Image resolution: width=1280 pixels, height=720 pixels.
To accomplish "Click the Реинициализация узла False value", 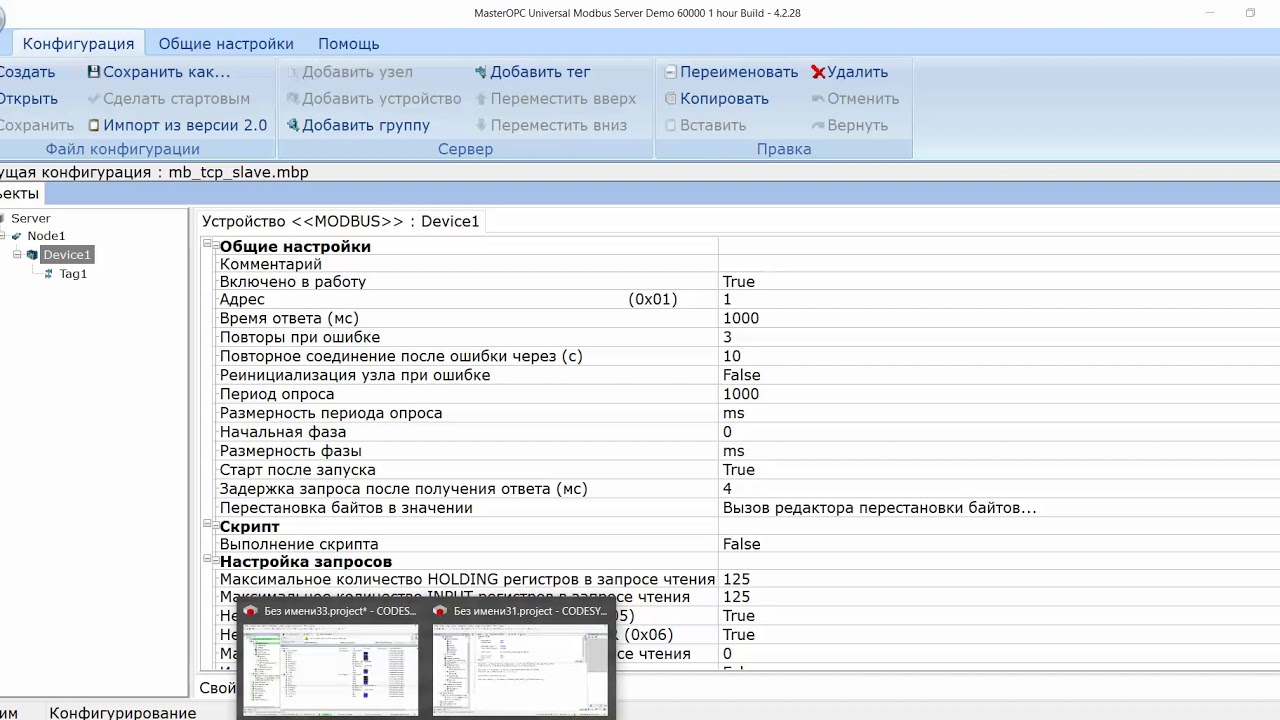I will [x=742, y=375].
